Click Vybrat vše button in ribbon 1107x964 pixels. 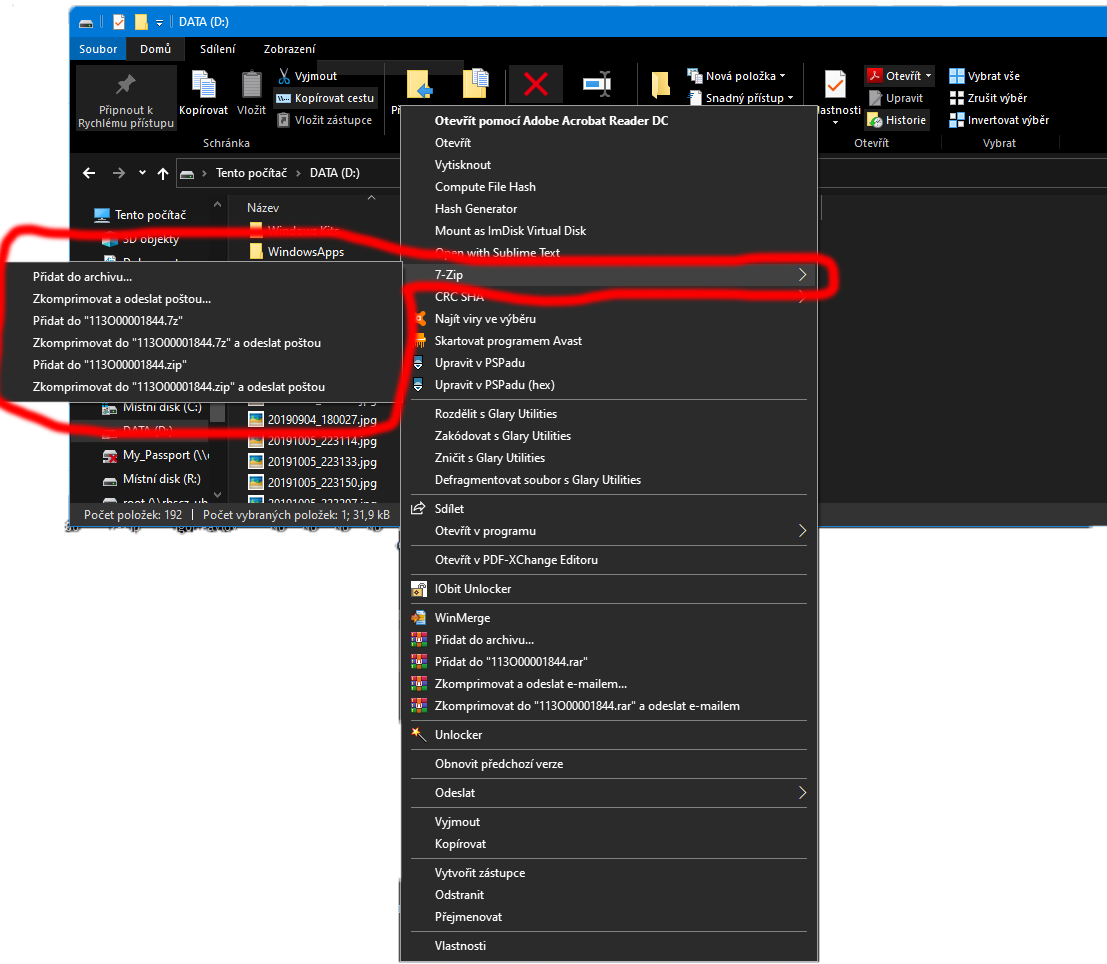tap(984, 76)
